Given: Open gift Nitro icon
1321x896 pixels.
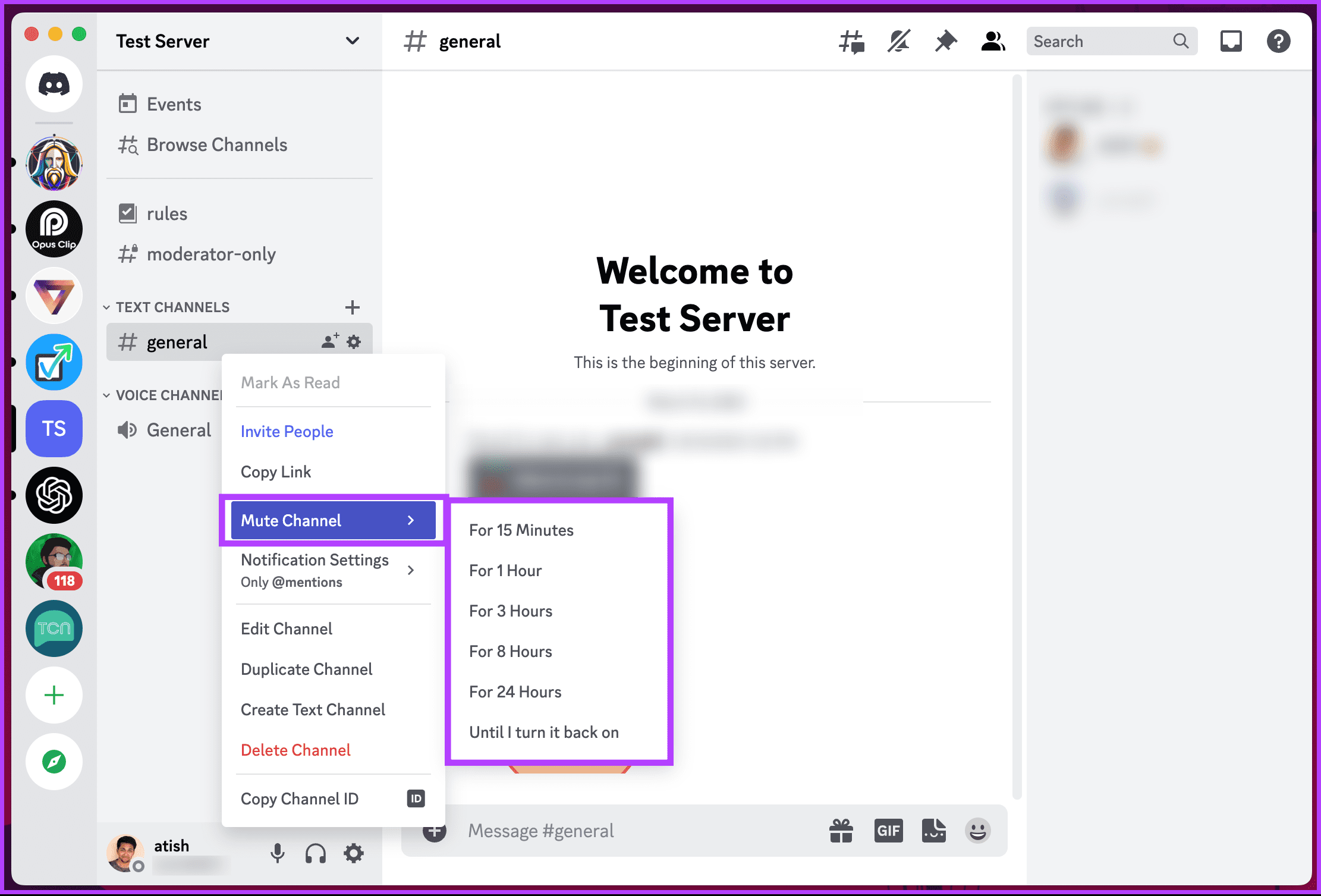Looking at the screenshot, I should 841,831.
